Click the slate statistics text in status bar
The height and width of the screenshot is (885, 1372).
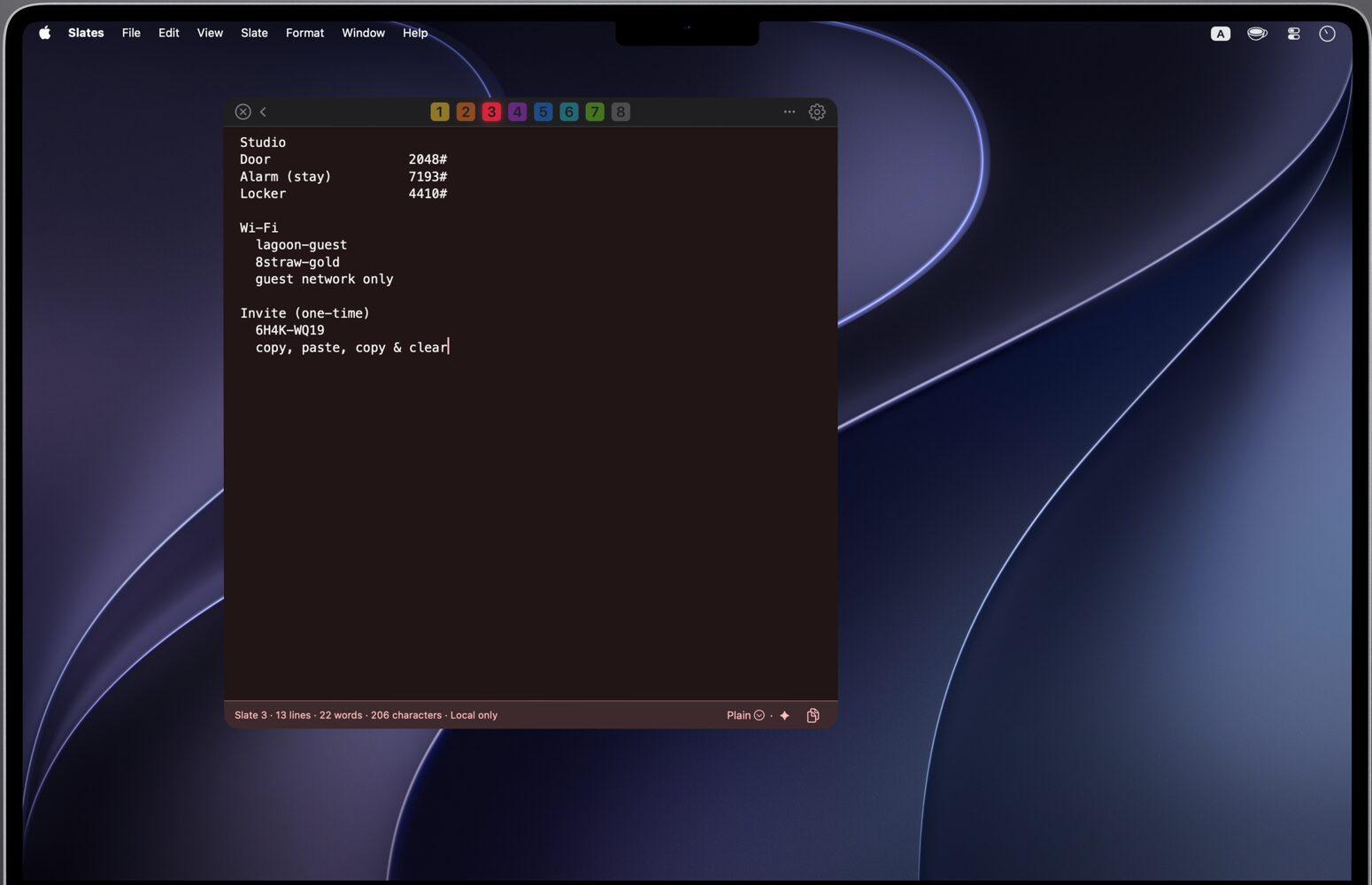(x=366, y=715)
